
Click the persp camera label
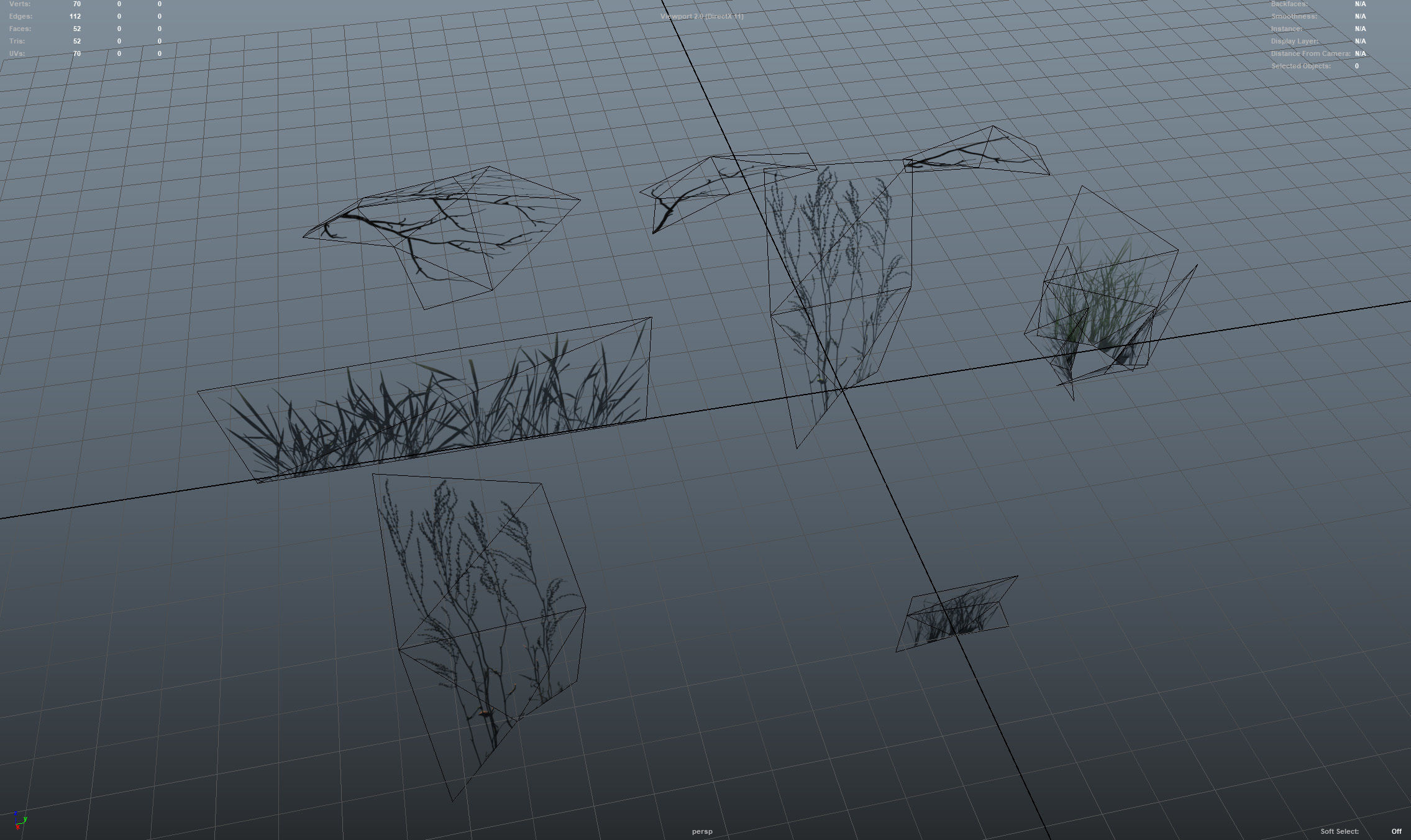[x=702, y=831]
